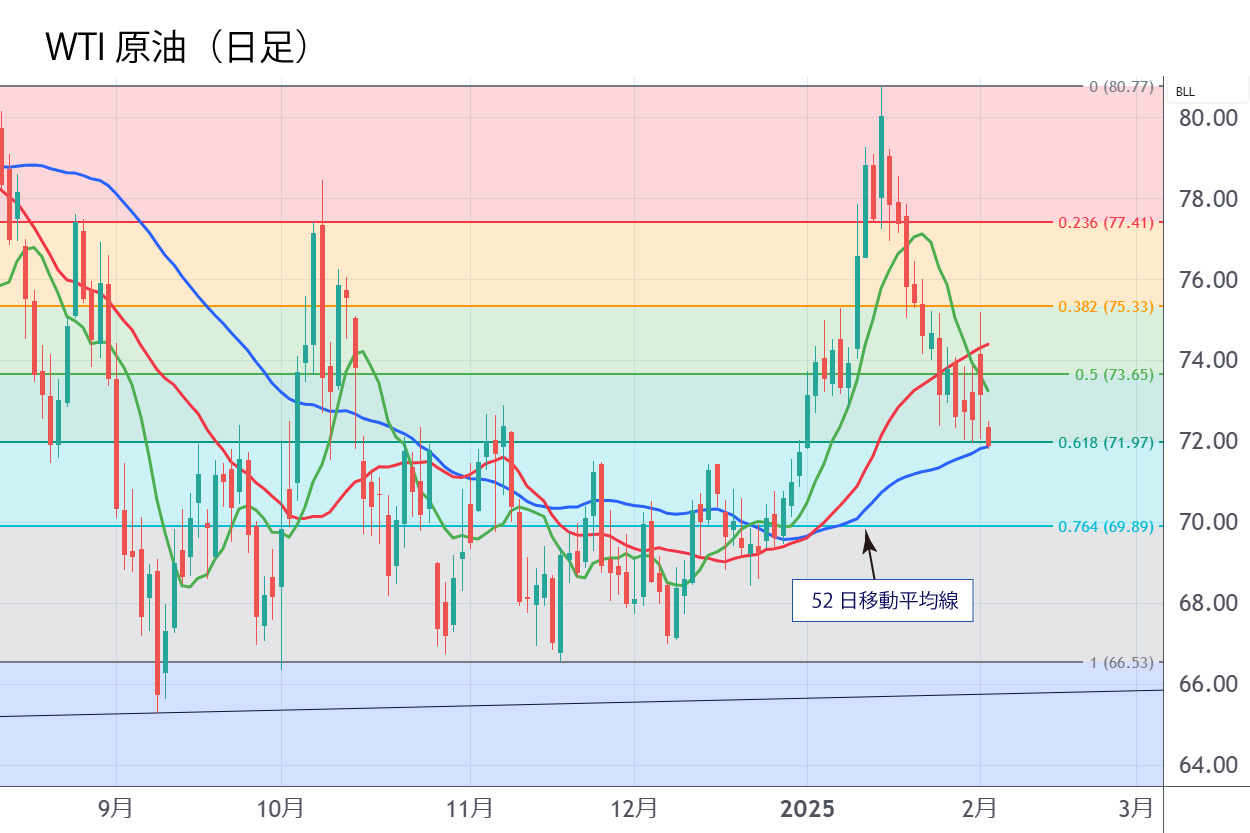The width and height of the screenshot is (1250, 833).
Task: Click the 9月 label on time axis
Action: 116,806
